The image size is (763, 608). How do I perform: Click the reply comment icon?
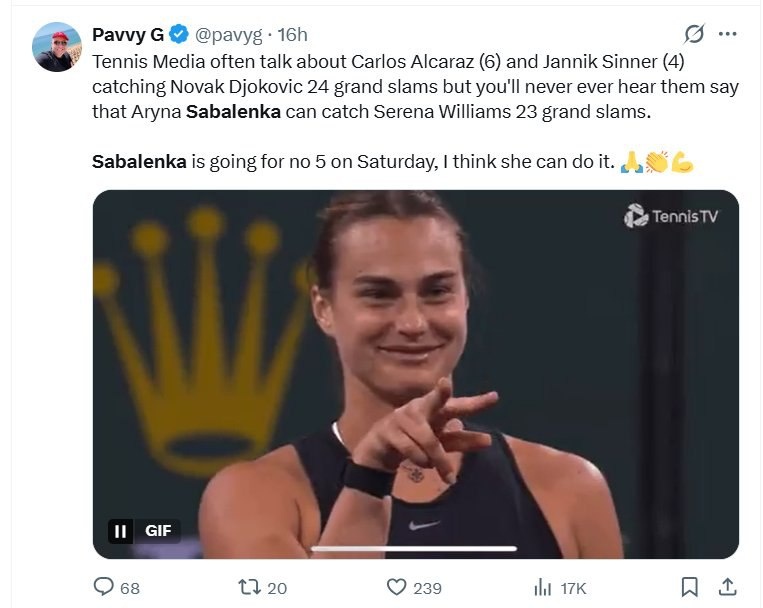pyautogui.click(x=104, y=587)
